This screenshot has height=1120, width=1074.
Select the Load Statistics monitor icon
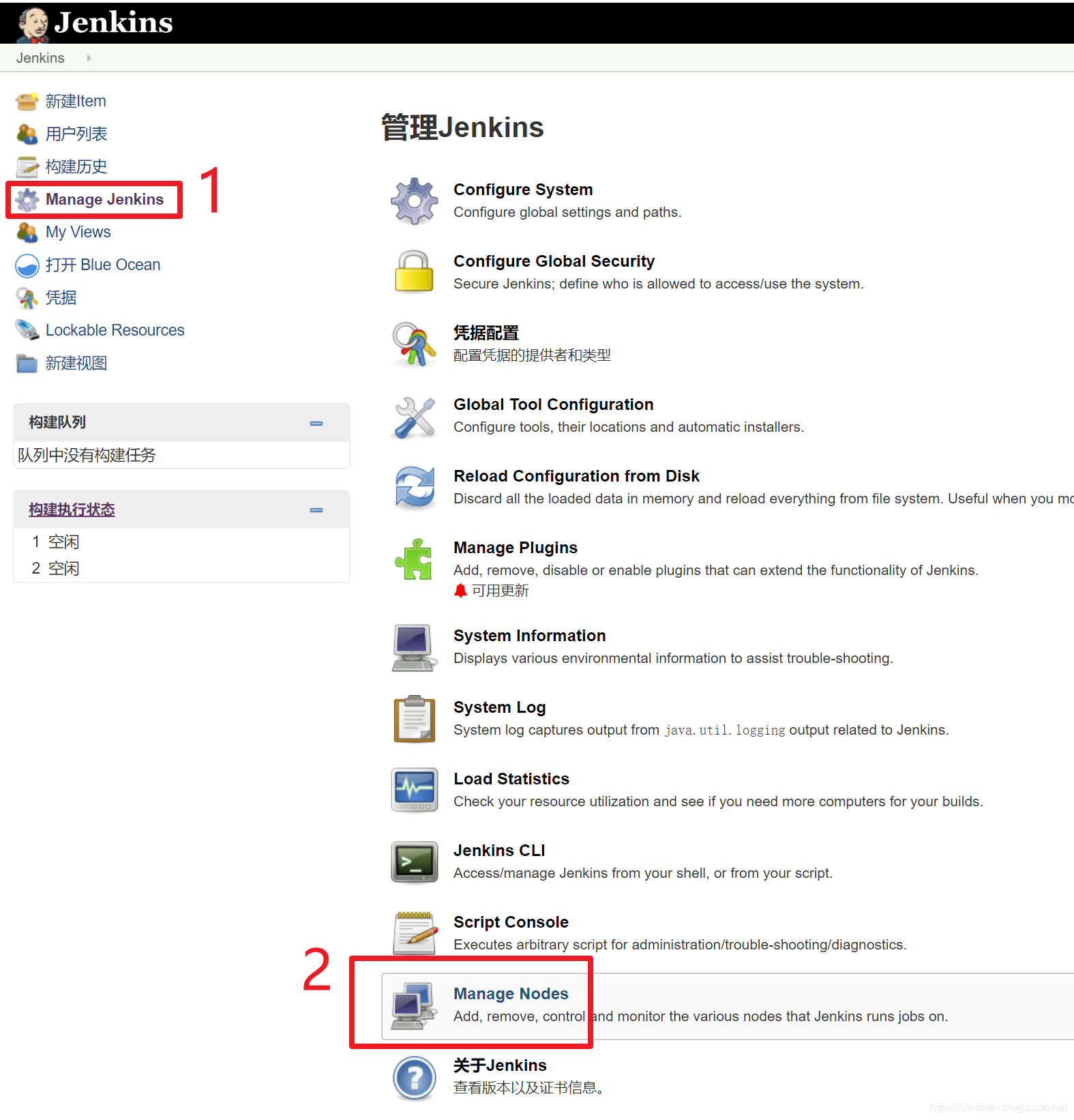414,790
